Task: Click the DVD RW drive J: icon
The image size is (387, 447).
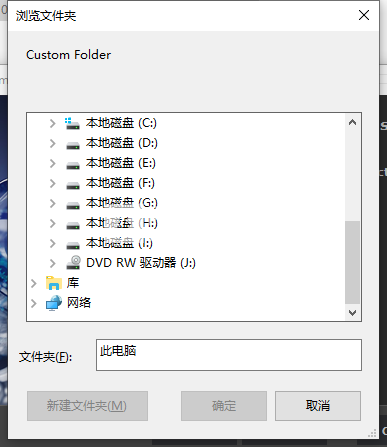Action: (x=73, y=262)
